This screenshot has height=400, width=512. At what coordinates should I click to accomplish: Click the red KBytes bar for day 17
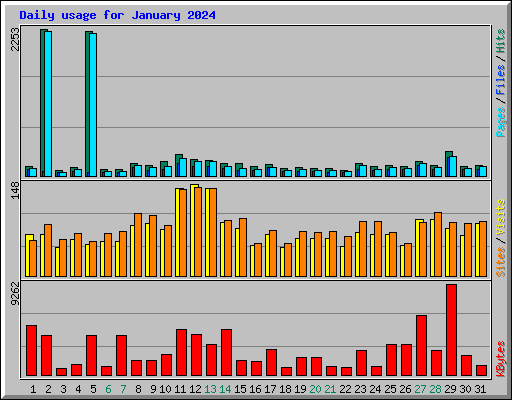271,362
